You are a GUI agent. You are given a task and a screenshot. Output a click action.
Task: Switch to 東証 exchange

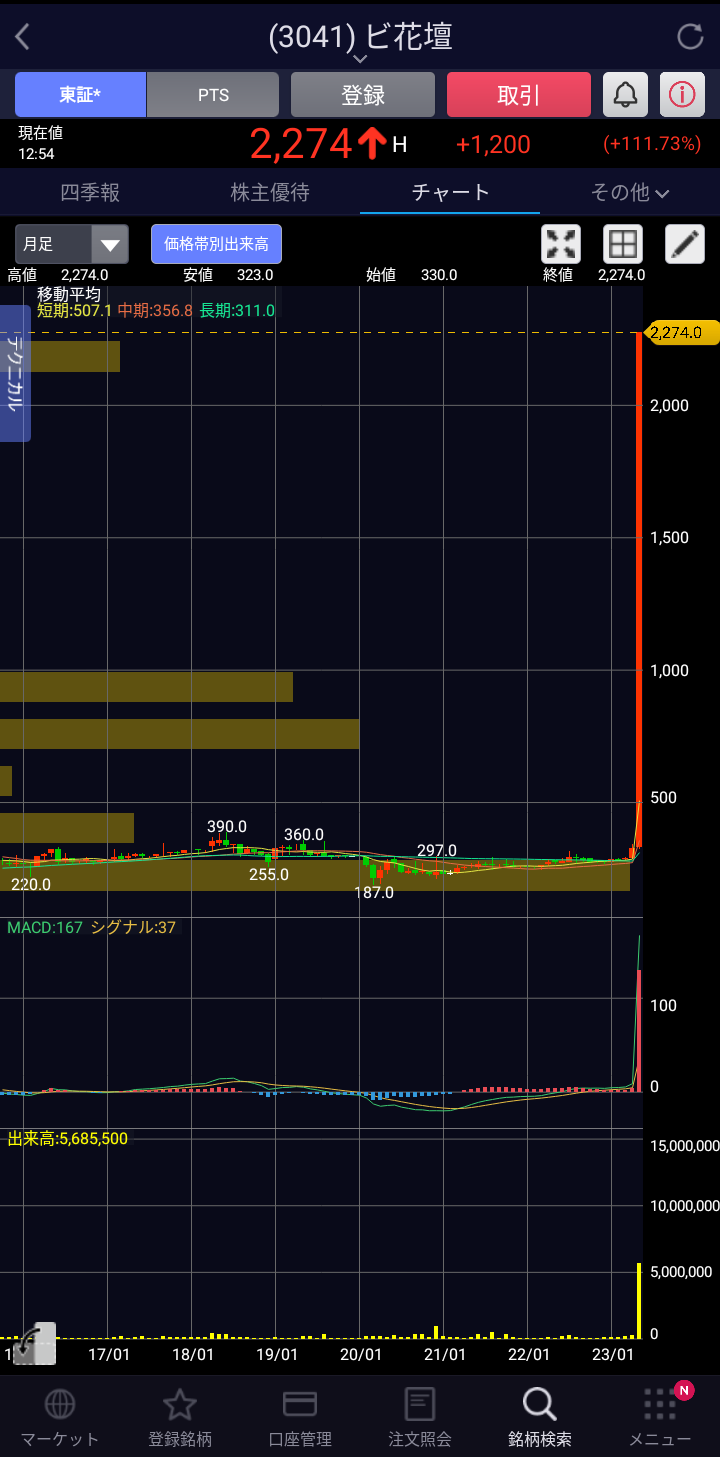coord(80,95)
